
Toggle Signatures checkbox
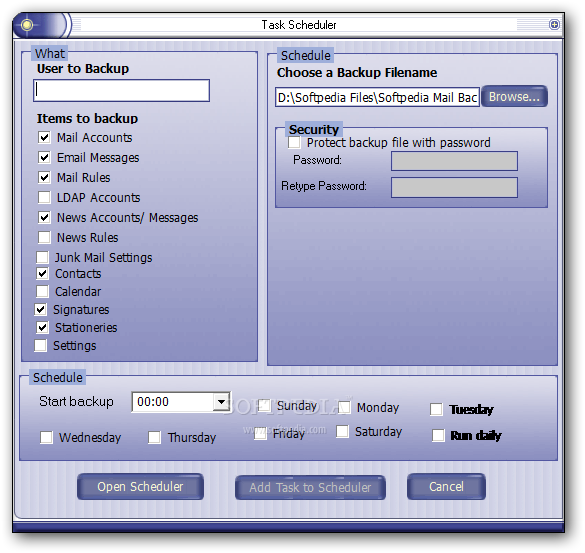tap(41, 309)
